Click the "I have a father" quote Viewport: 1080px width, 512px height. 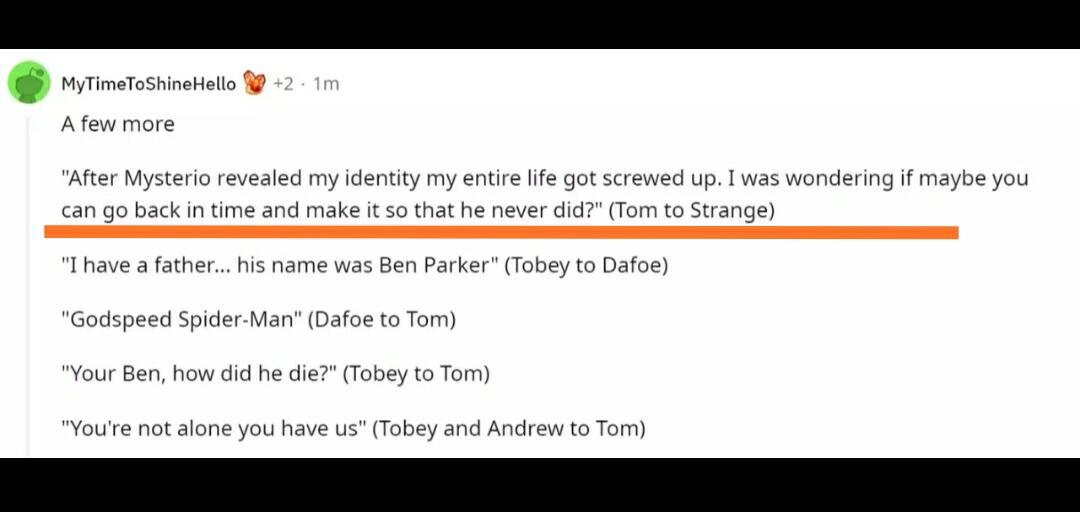280,266
